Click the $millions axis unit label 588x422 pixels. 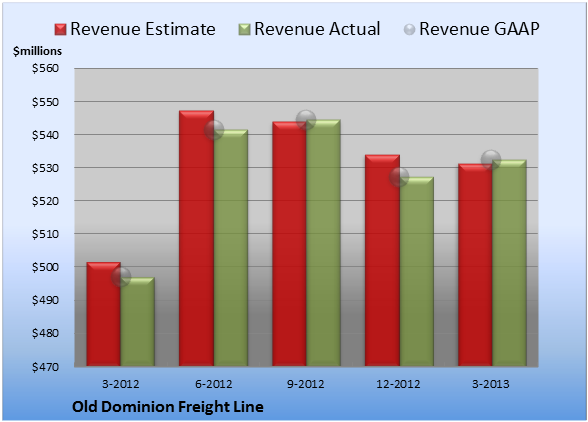click(x=37, y=51)
